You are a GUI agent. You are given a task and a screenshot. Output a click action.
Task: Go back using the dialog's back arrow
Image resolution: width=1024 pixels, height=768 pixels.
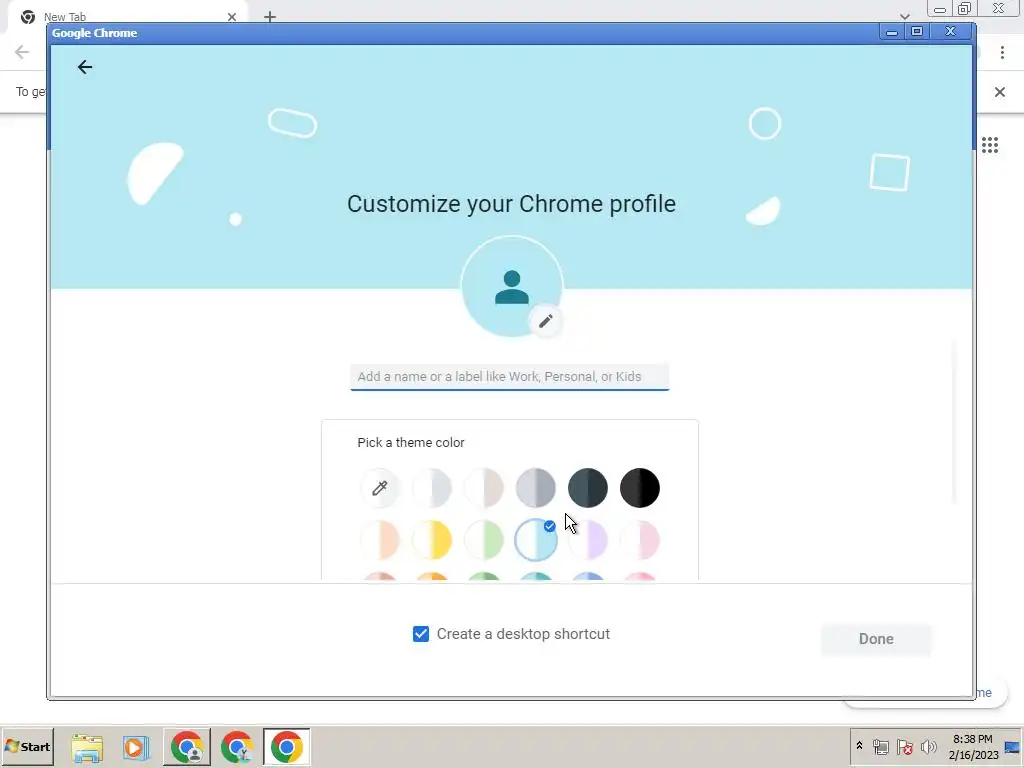[84, 67]
